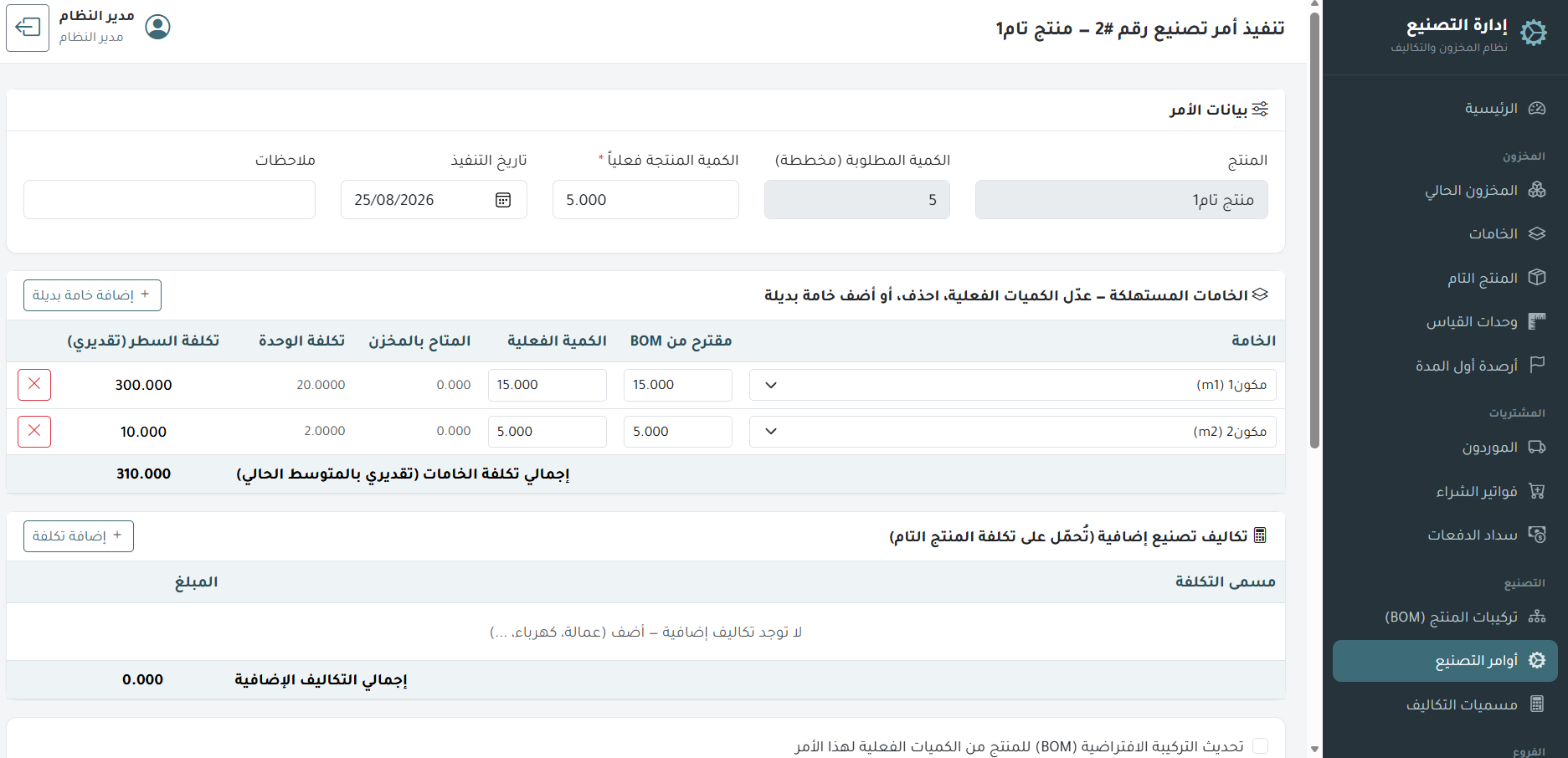Click the سداد الدفعات cash icon
The image size is (1568, 758).
1537,535
